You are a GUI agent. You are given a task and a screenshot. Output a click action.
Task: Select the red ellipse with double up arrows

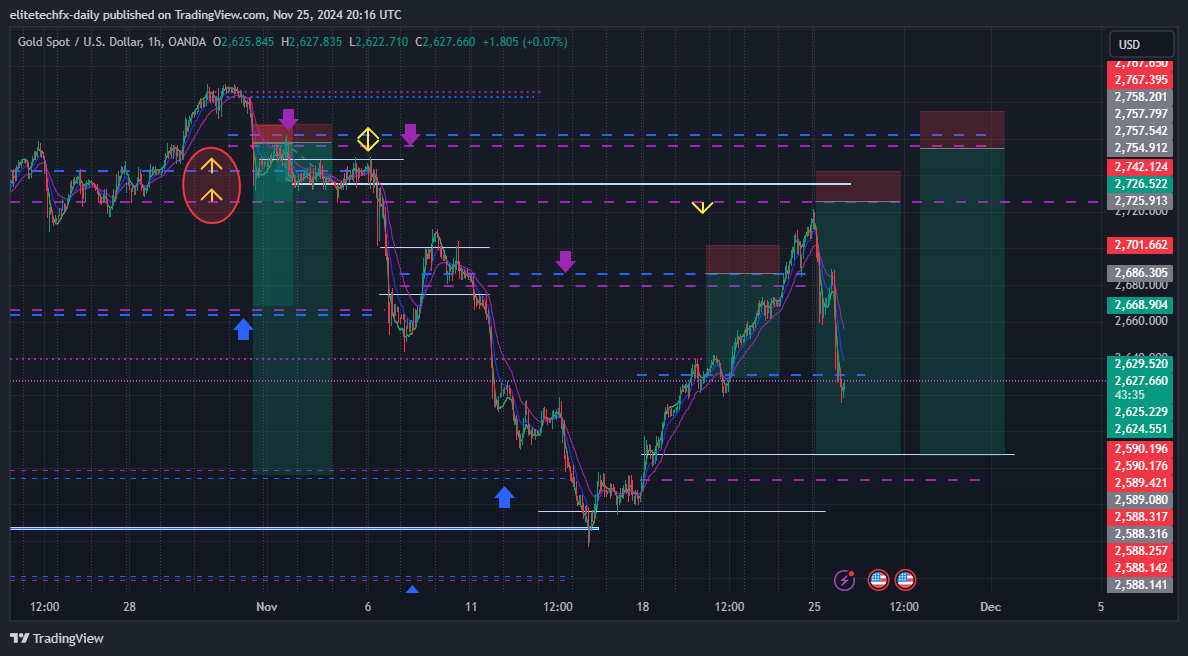211,185
